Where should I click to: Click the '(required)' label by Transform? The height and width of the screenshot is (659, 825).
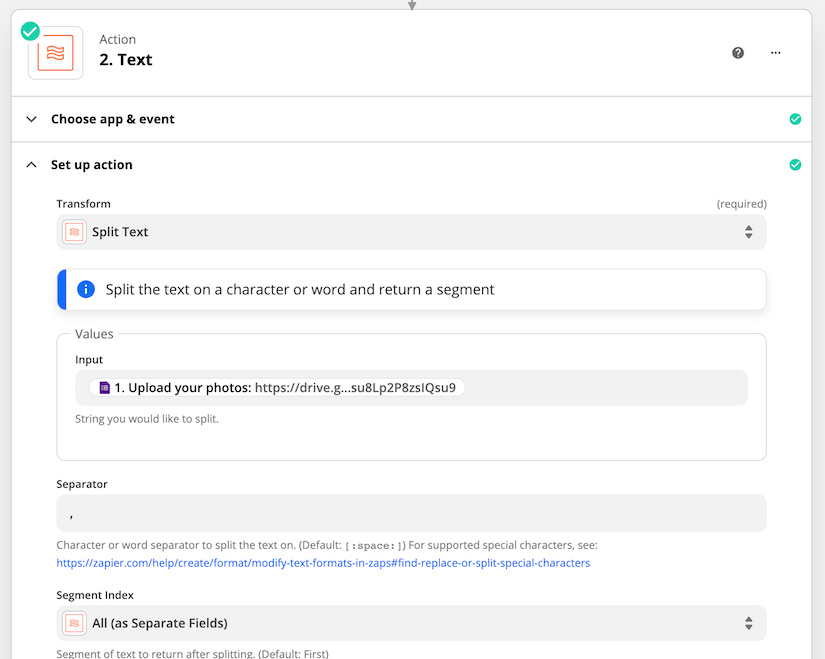[x=741, y=204]
